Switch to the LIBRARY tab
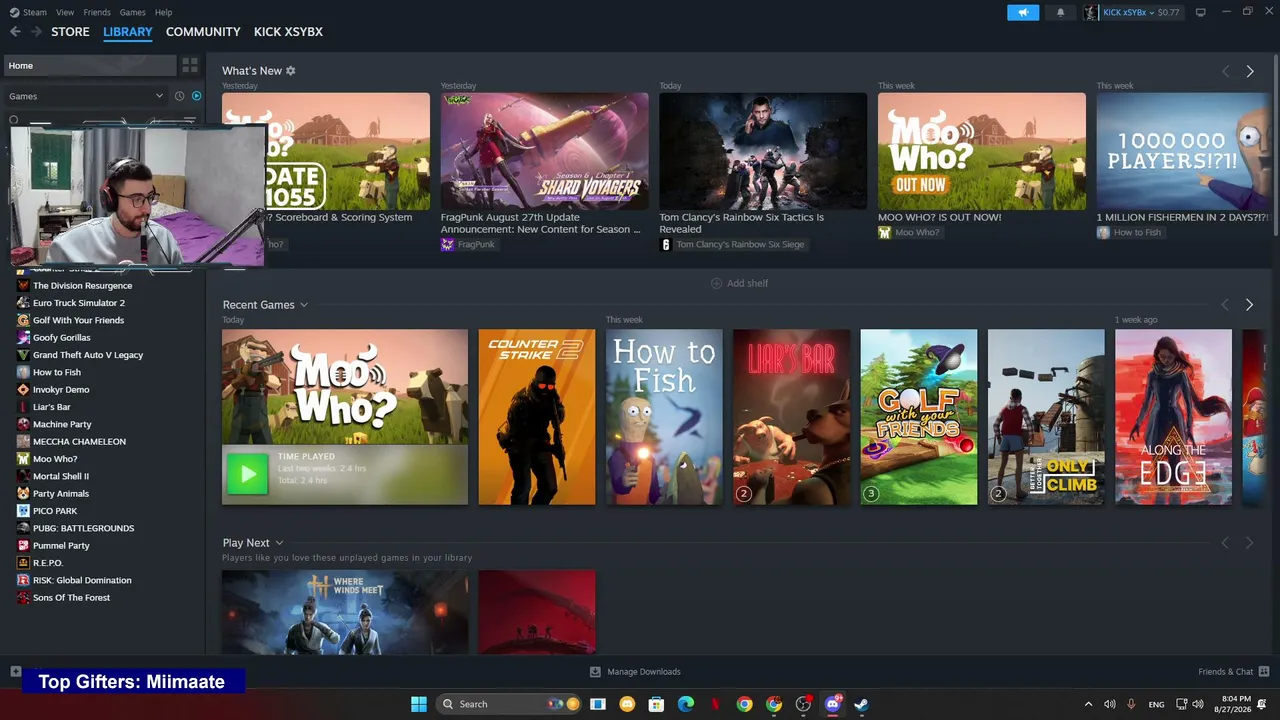The image size is (1280, 720). (x=128, y=32)
